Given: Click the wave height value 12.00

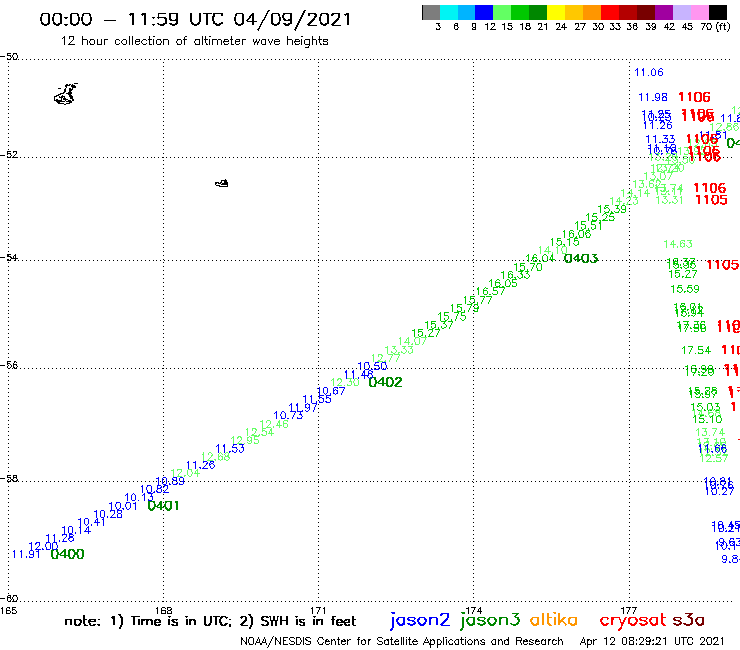Looking at the screenshot, I should coord(43,546).
